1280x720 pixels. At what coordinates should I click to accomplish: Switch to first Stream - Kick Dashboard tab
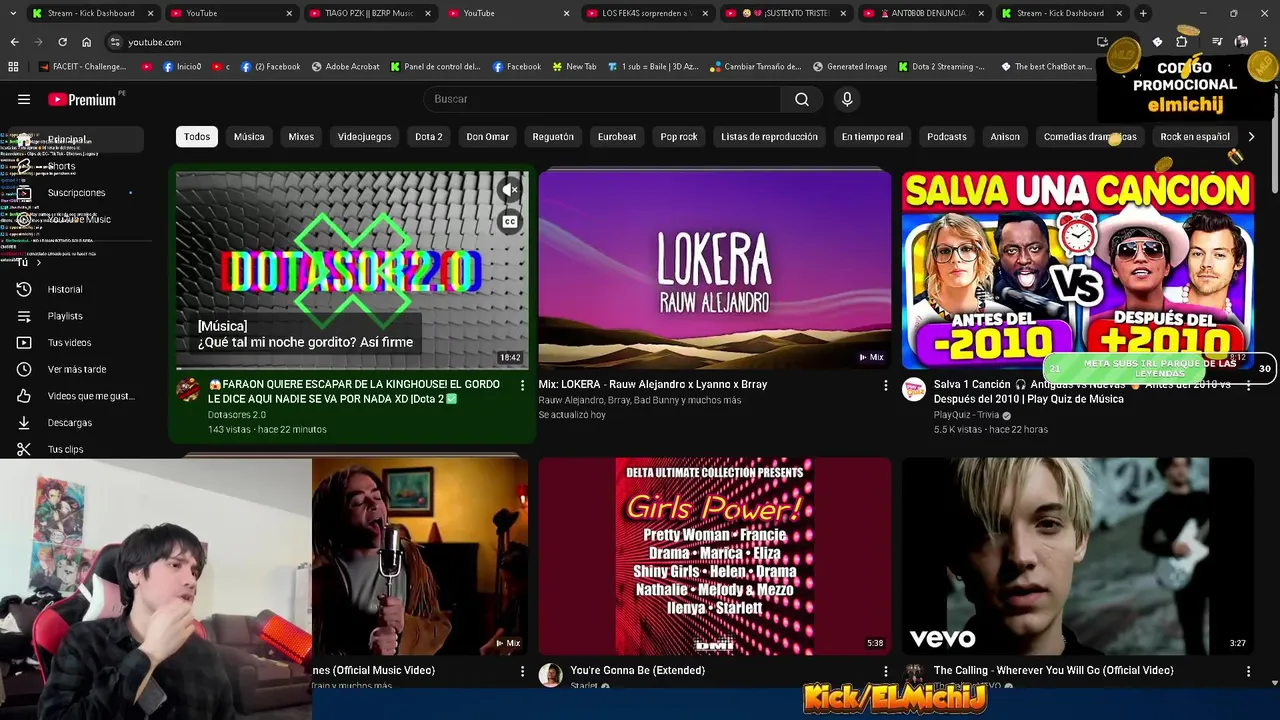[x=91, y=13]
